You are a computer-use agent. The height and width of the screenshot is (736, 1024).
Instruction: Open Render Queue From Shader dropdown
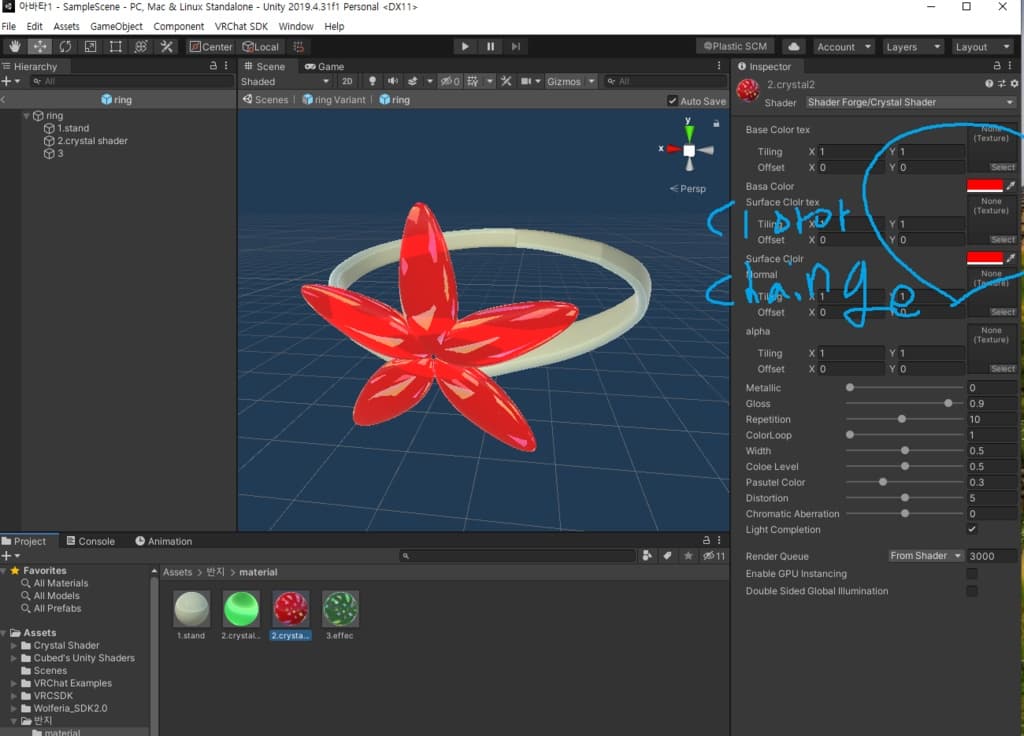point(926,556)
